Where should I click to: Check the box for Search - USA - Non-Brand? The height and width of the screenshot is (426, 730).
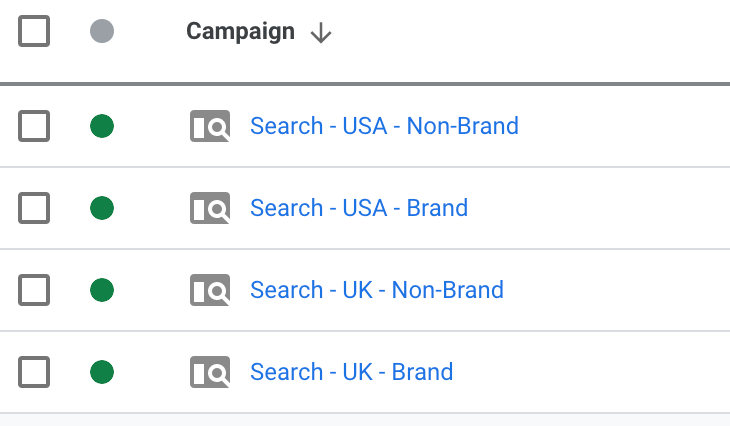(x=34, y=126)
